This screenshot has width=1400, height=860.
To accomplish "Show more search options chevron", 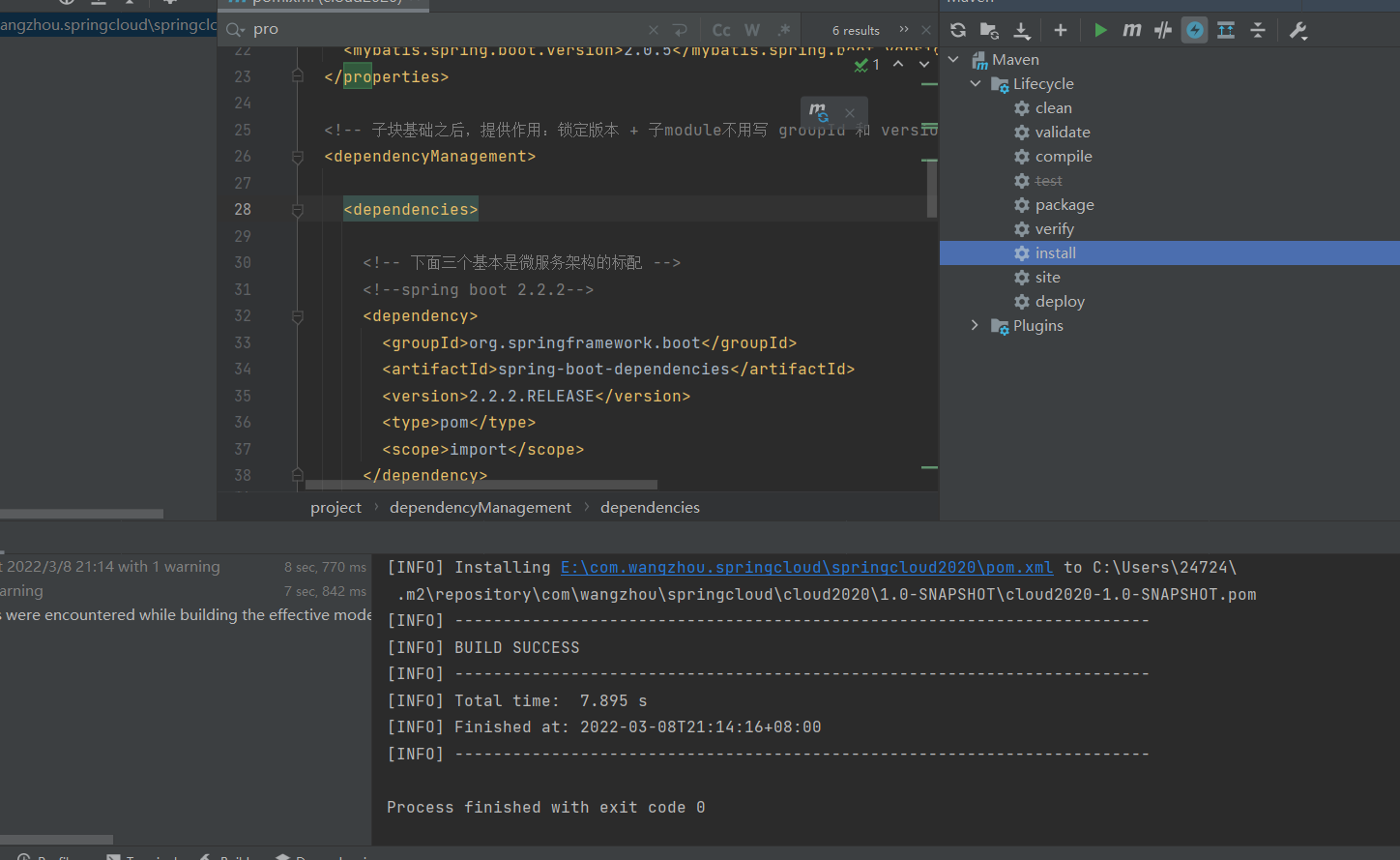I will (904, 30).
